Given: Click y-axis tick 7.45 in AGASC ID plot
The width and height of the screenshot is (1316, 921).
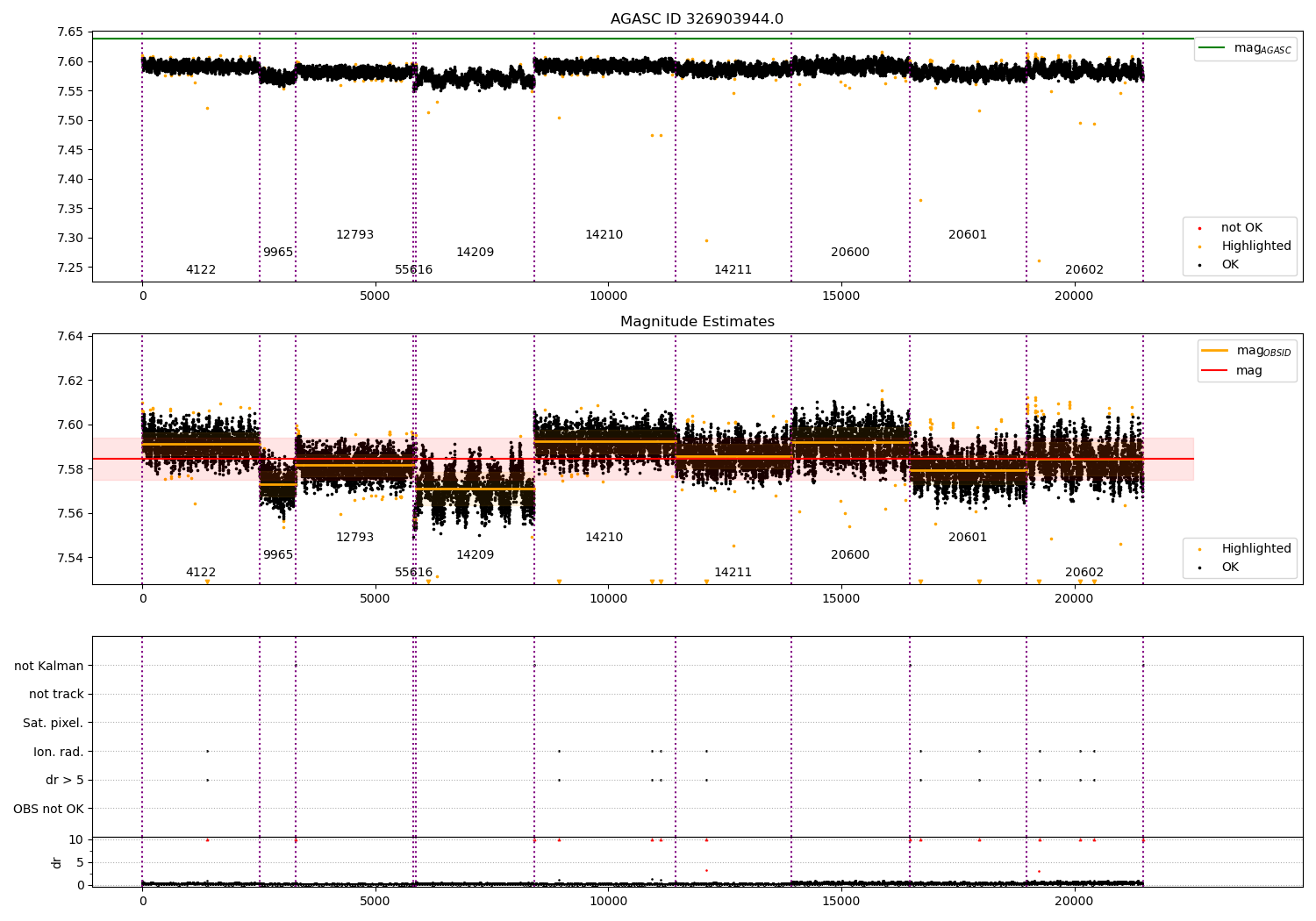Looking at the screenshot, I should (x=69, y=150).
